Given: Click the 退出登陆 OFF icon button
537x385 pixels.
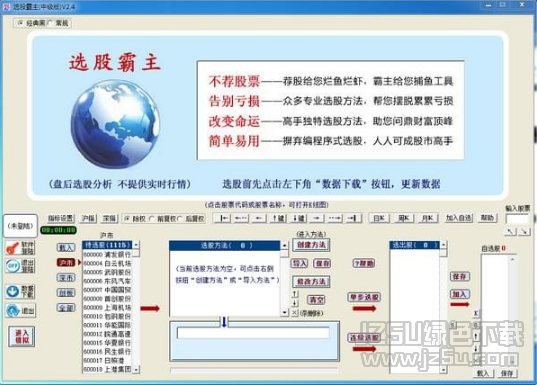Looking at the screenshot, I should pos(20,266).
